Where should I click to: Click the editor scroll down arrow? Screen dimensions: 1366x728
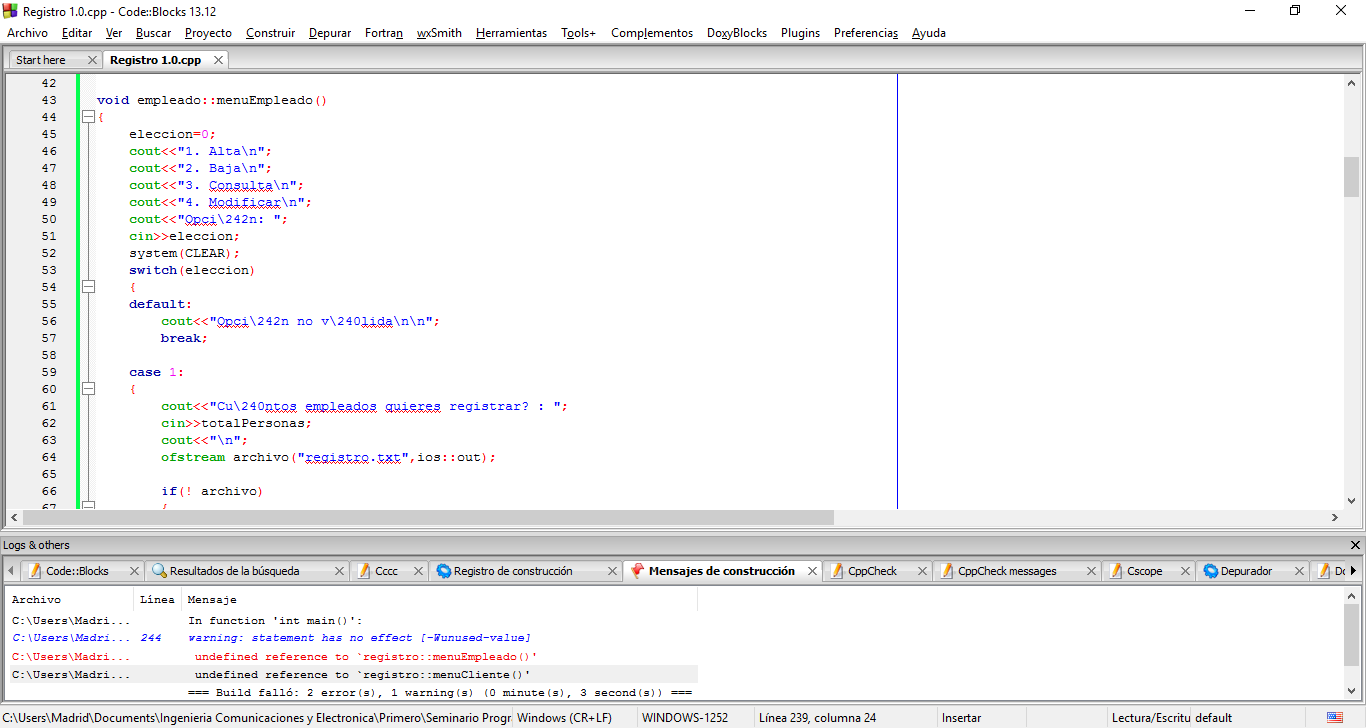pos(1351,501)
